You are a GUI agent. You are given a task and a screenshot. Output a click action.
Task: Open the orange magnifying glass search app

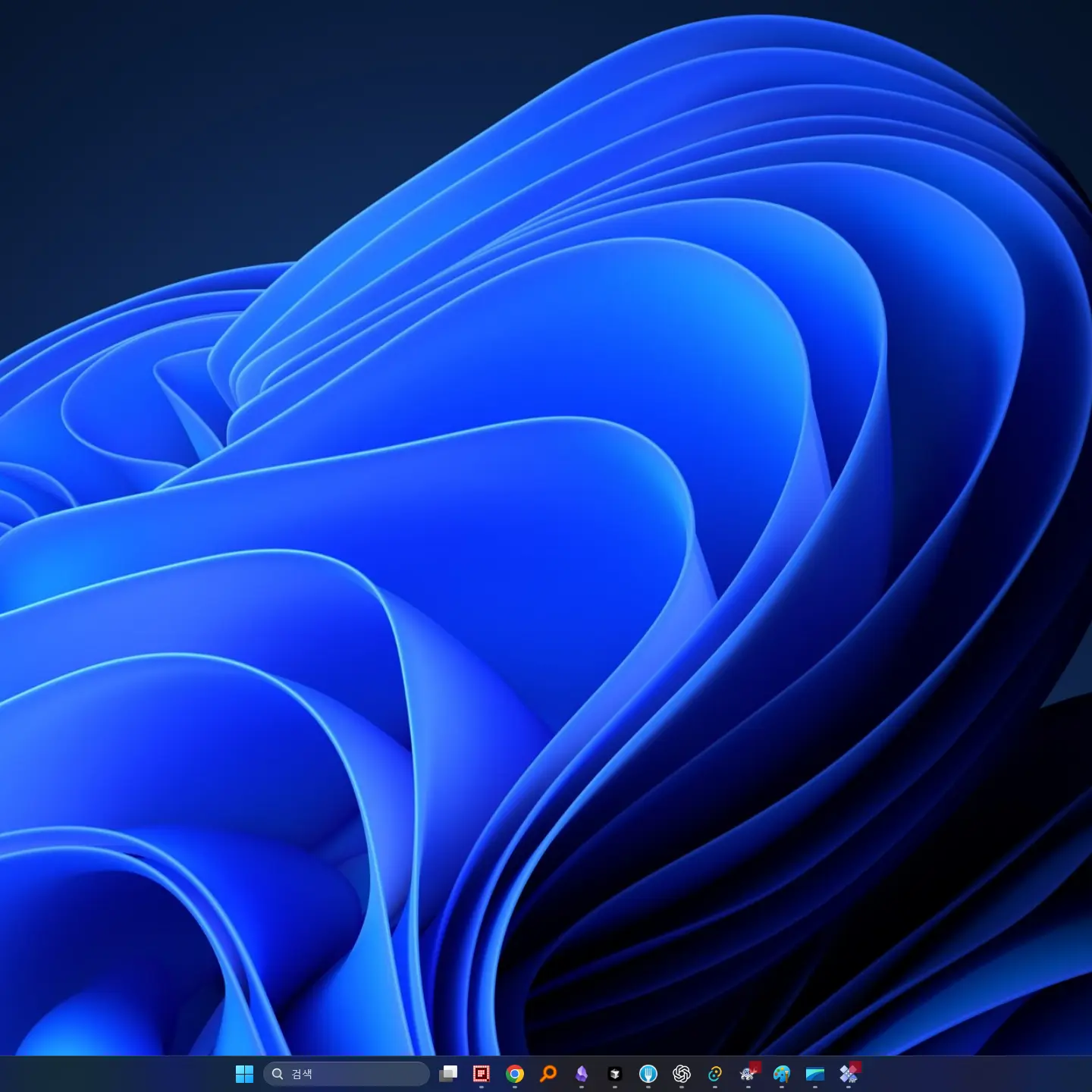coord(548,1073)
